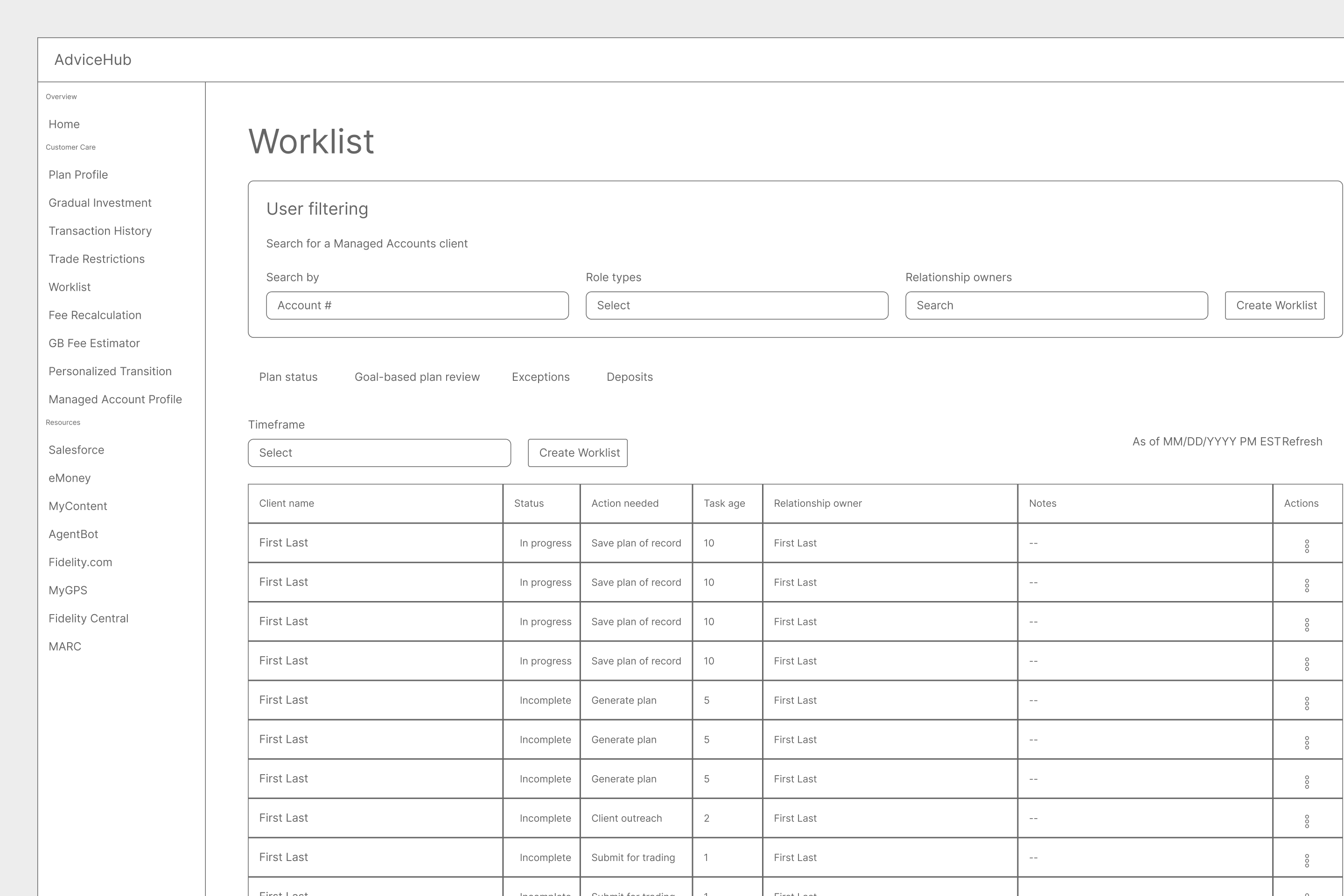This screenshot has width=1344, height=896.
Task: Switch to the Exceptions tab
Action: (540, 377)
